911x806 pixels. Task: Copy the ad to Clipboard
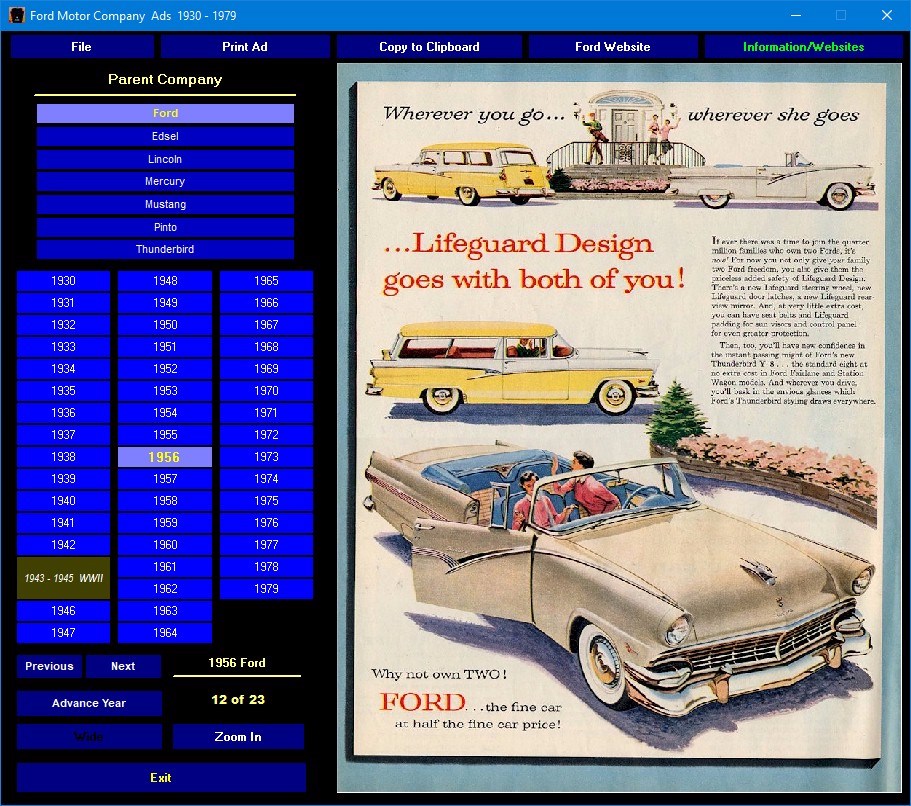coord(429,46)
